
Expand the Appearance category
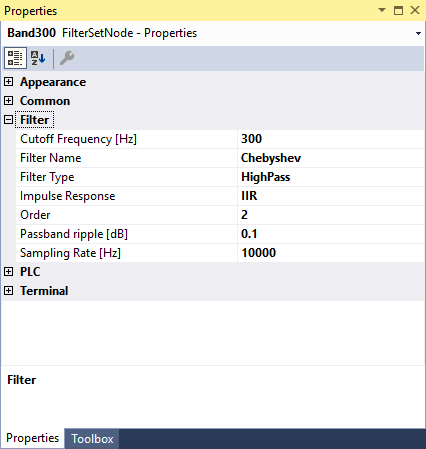coord(9,82)
